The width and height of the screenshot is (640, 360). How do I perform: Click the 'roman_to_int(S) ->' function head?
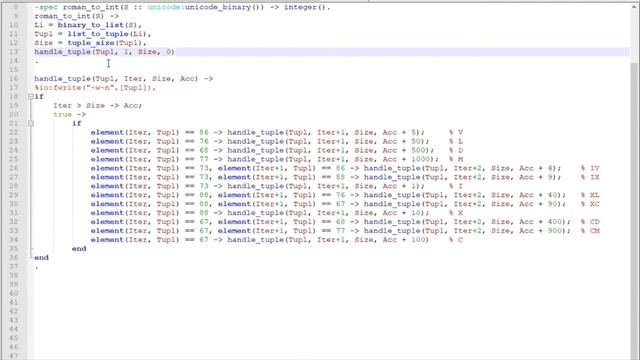click(x=77, y=16)
